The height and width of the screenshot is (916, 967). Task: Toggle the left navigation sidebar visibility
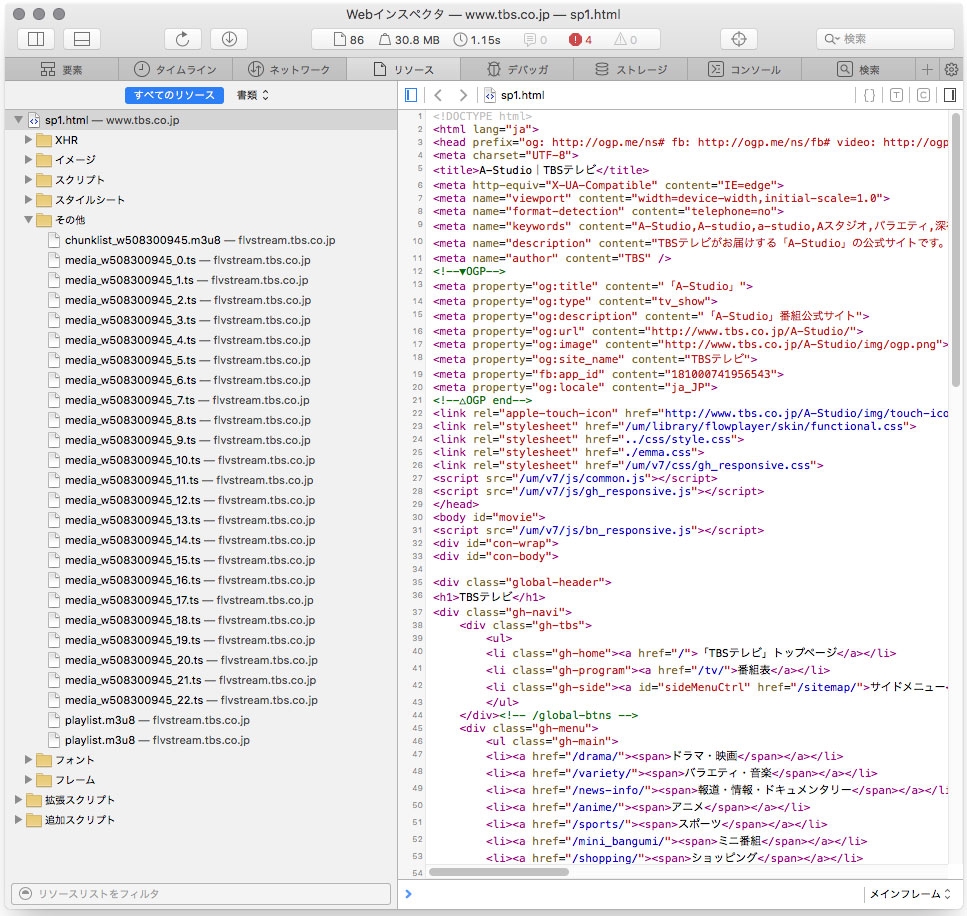tap(411, 95)
